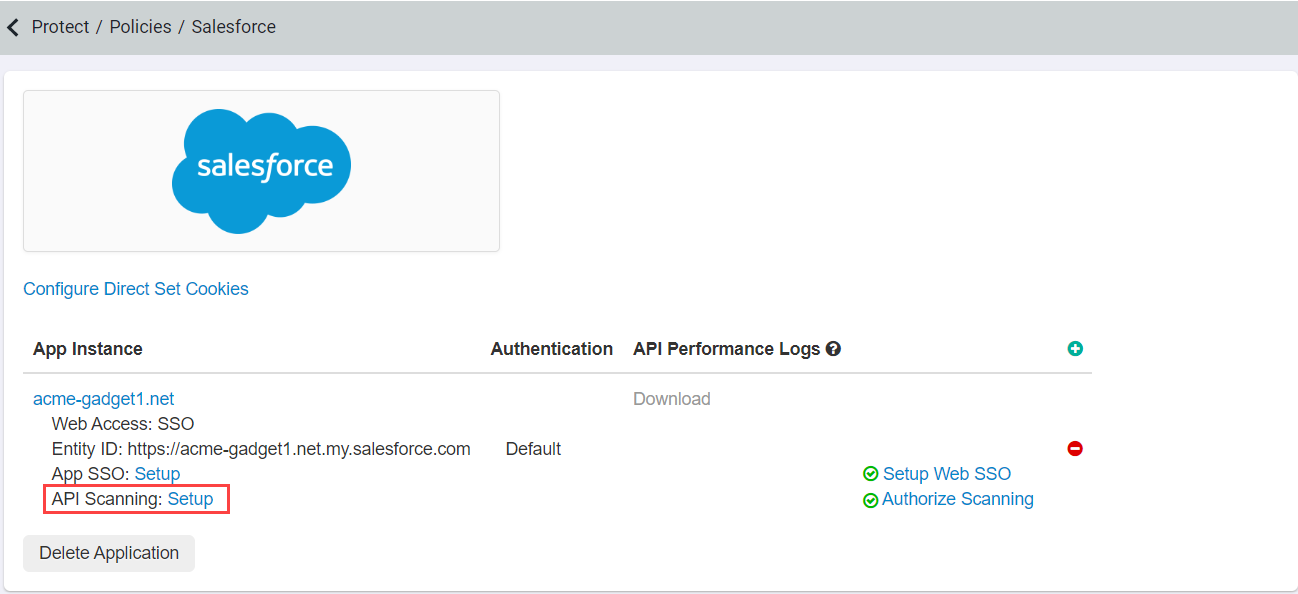Image resolution: width=1298 pixels, height=594 pixels.
Task: Expand the App Instance column header
Action: 88,348
